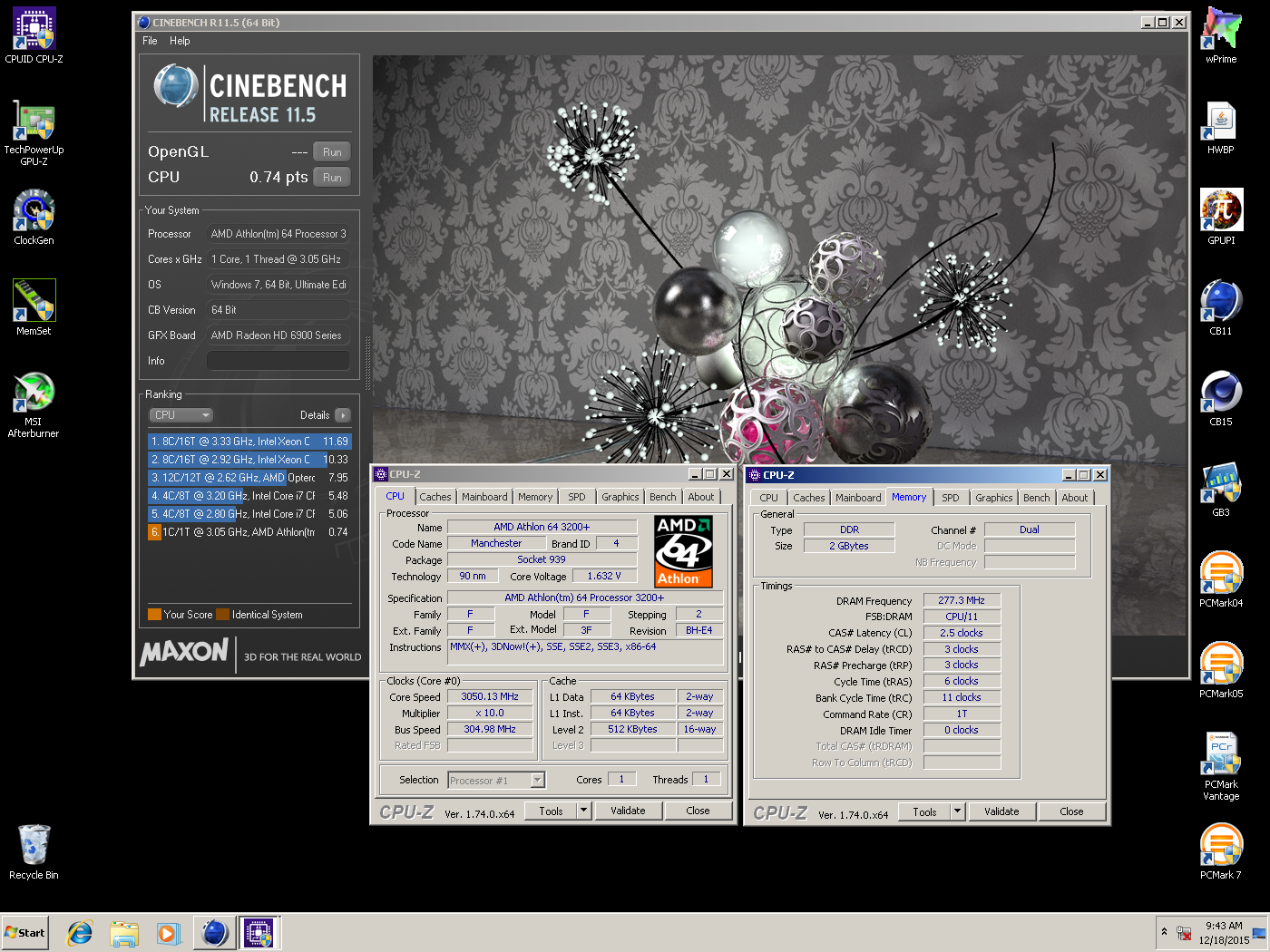Open Processor #1 selection dropdown
1270x952 pixels.
[x=496, y=780]
